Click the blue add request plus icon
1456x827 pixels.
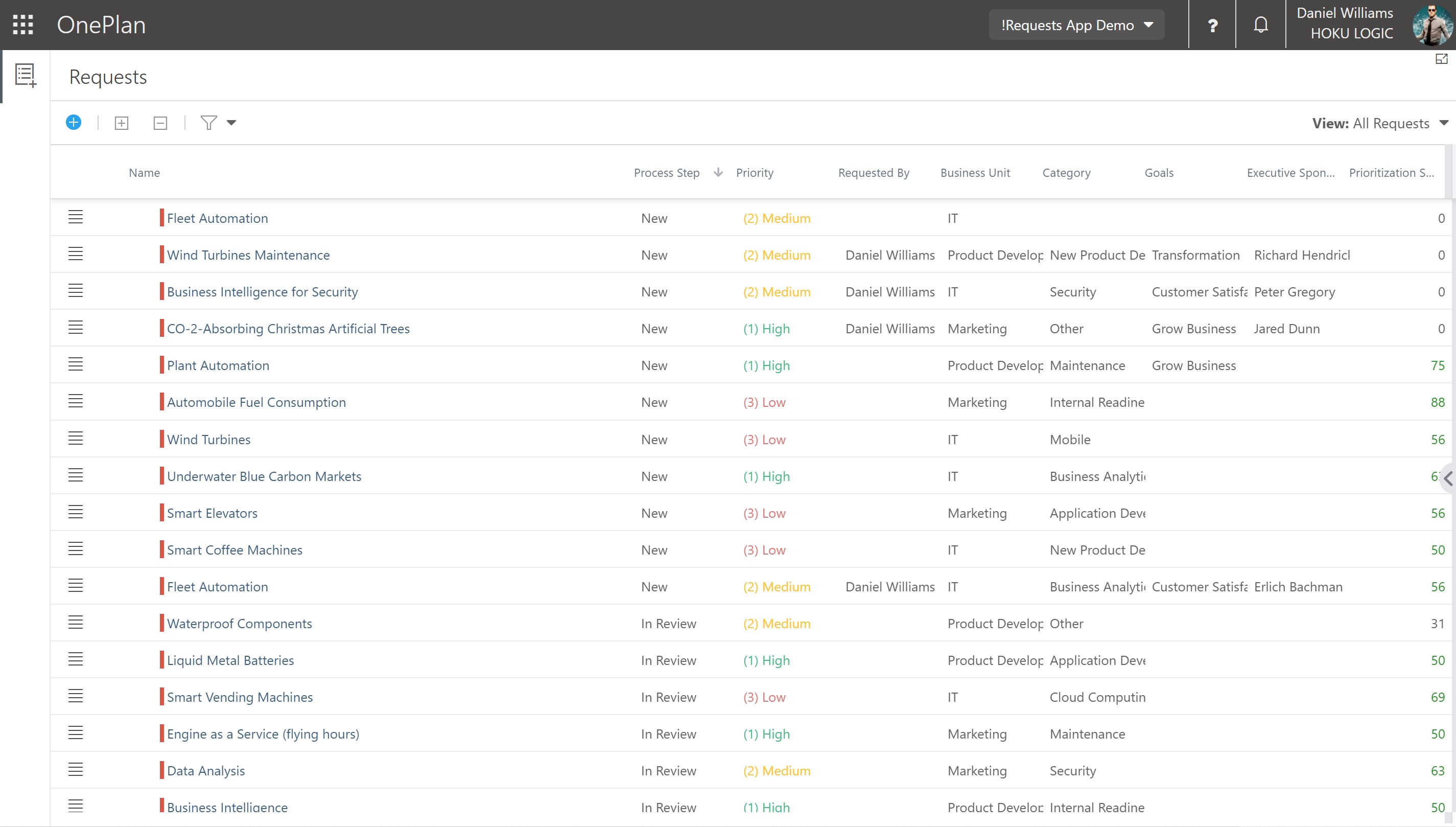pos(73,123)
